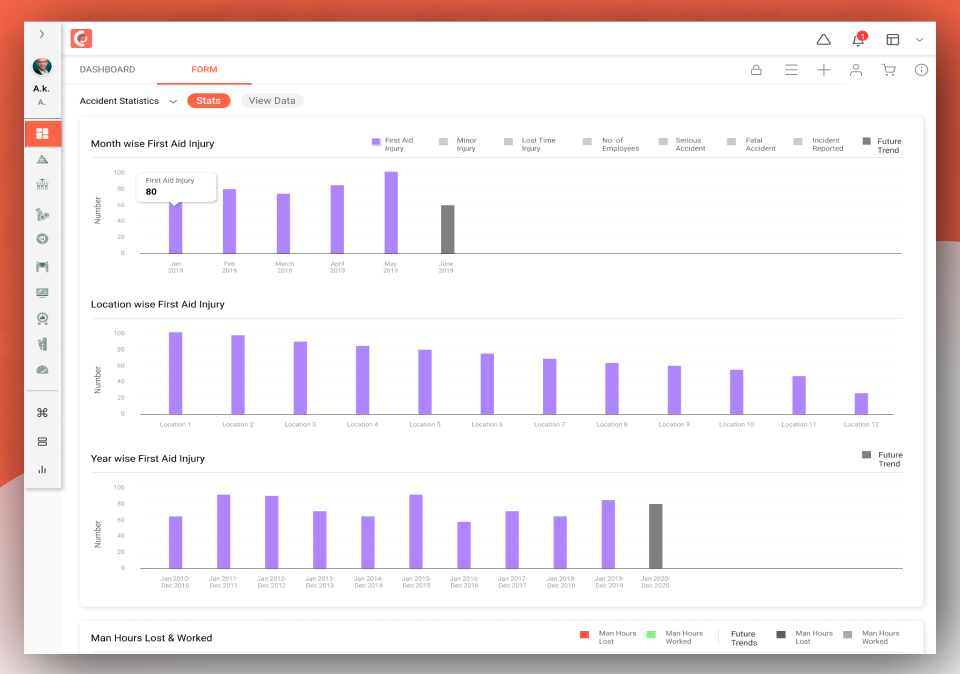Click the Location 1 bar
Viewport: 960px width, 674px height.
click(175, 373)
